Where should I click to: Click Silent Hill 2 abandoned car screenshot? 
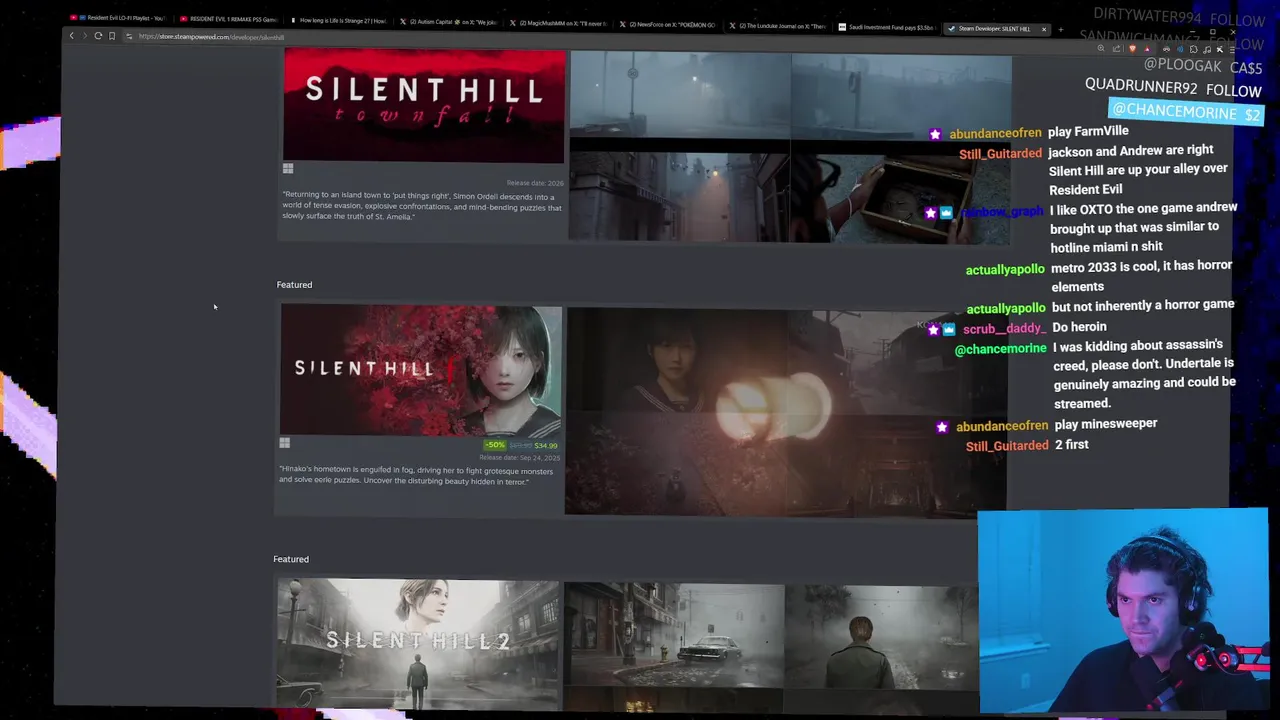tap(674, 636)
